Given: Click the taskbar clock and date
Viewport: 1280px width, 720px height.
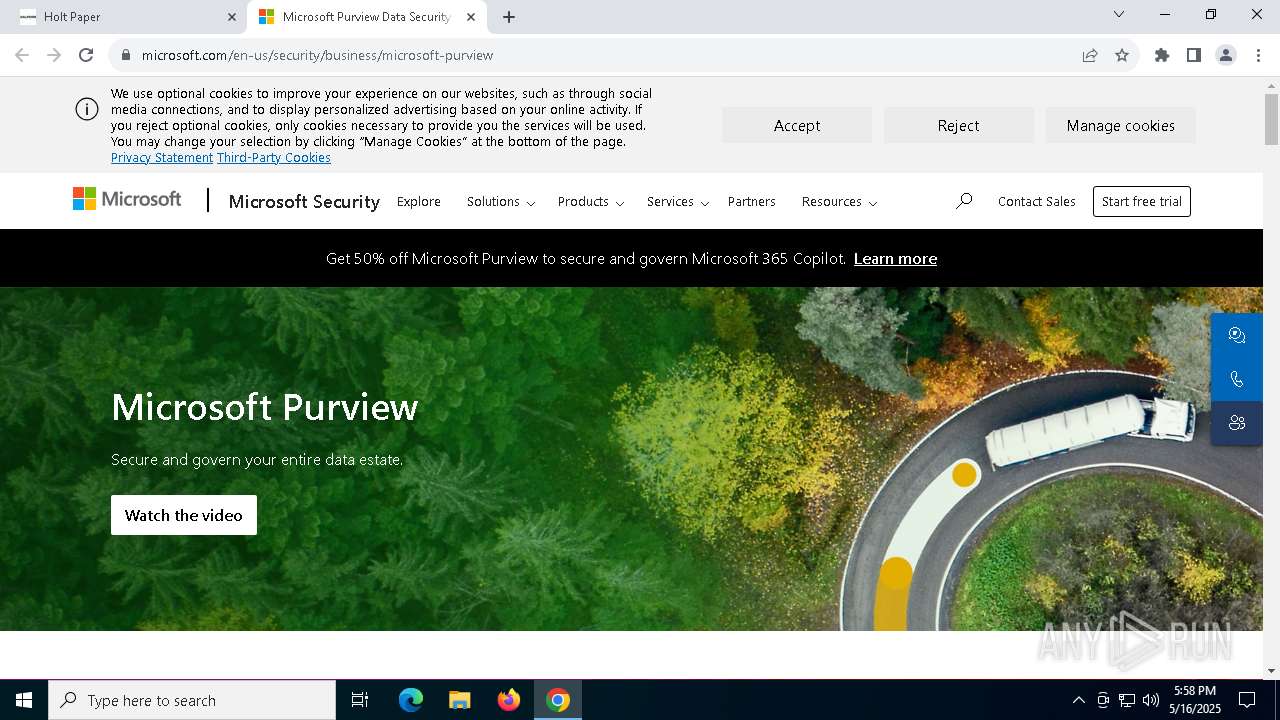Looking at the screenshot, I should (1195, 700).
